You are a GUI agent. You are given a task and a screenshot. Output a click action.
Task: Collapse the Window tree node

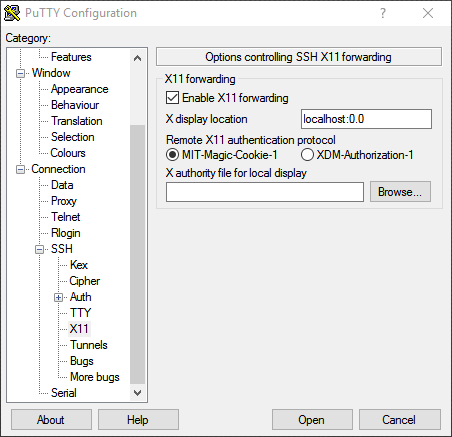click(20, 73)
